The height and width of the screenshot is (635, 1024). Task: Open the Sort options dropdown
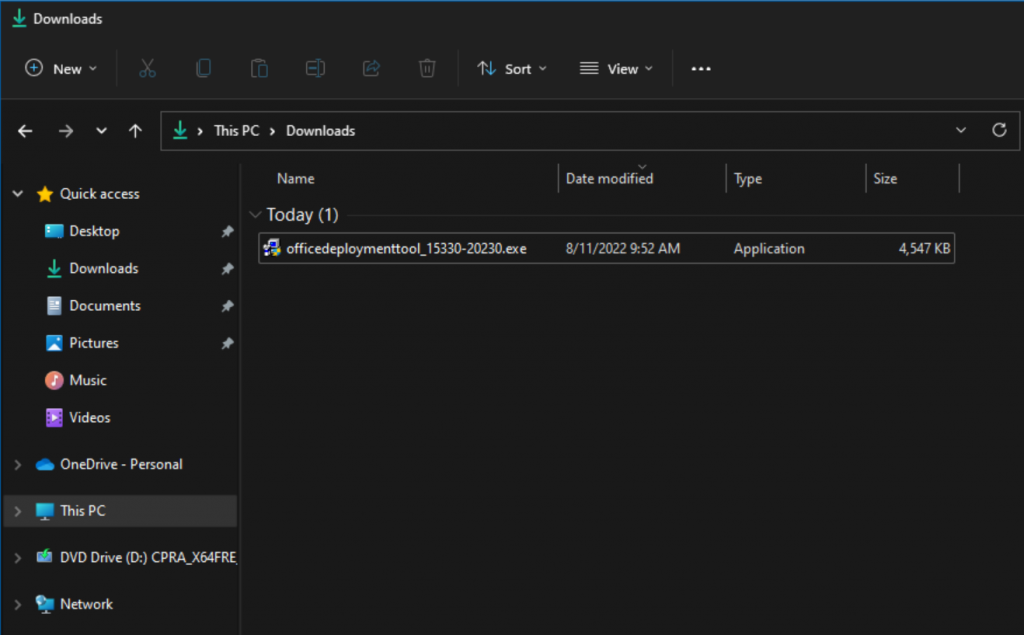pyautogui.click(x=512, y=69)
